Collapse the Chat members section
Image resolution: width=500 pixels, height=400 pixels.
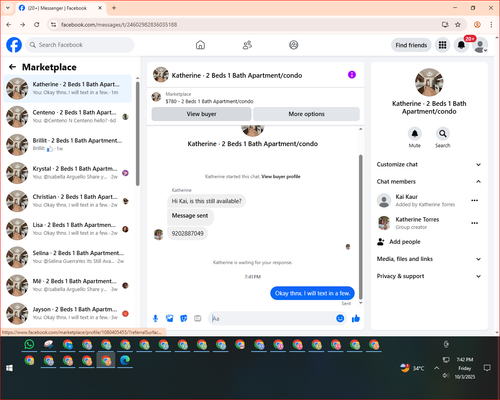point(429,182)
